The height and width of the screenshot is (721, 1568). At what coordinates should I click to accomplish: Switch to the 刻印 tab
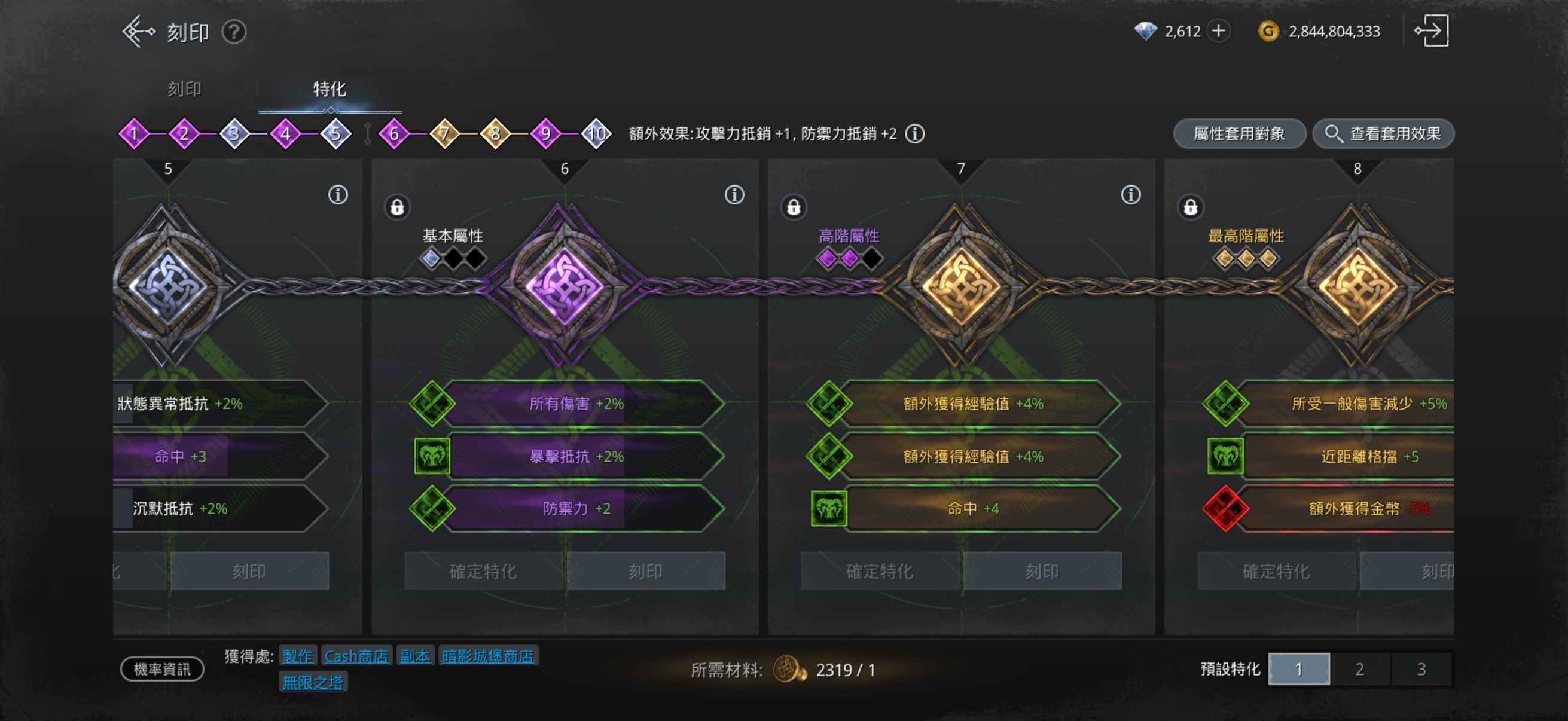pos(184,90)
